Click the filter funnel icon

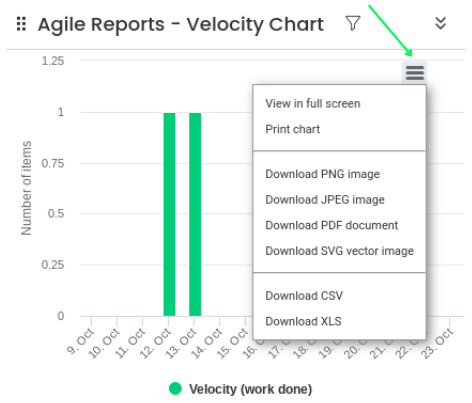click(353, 23)
